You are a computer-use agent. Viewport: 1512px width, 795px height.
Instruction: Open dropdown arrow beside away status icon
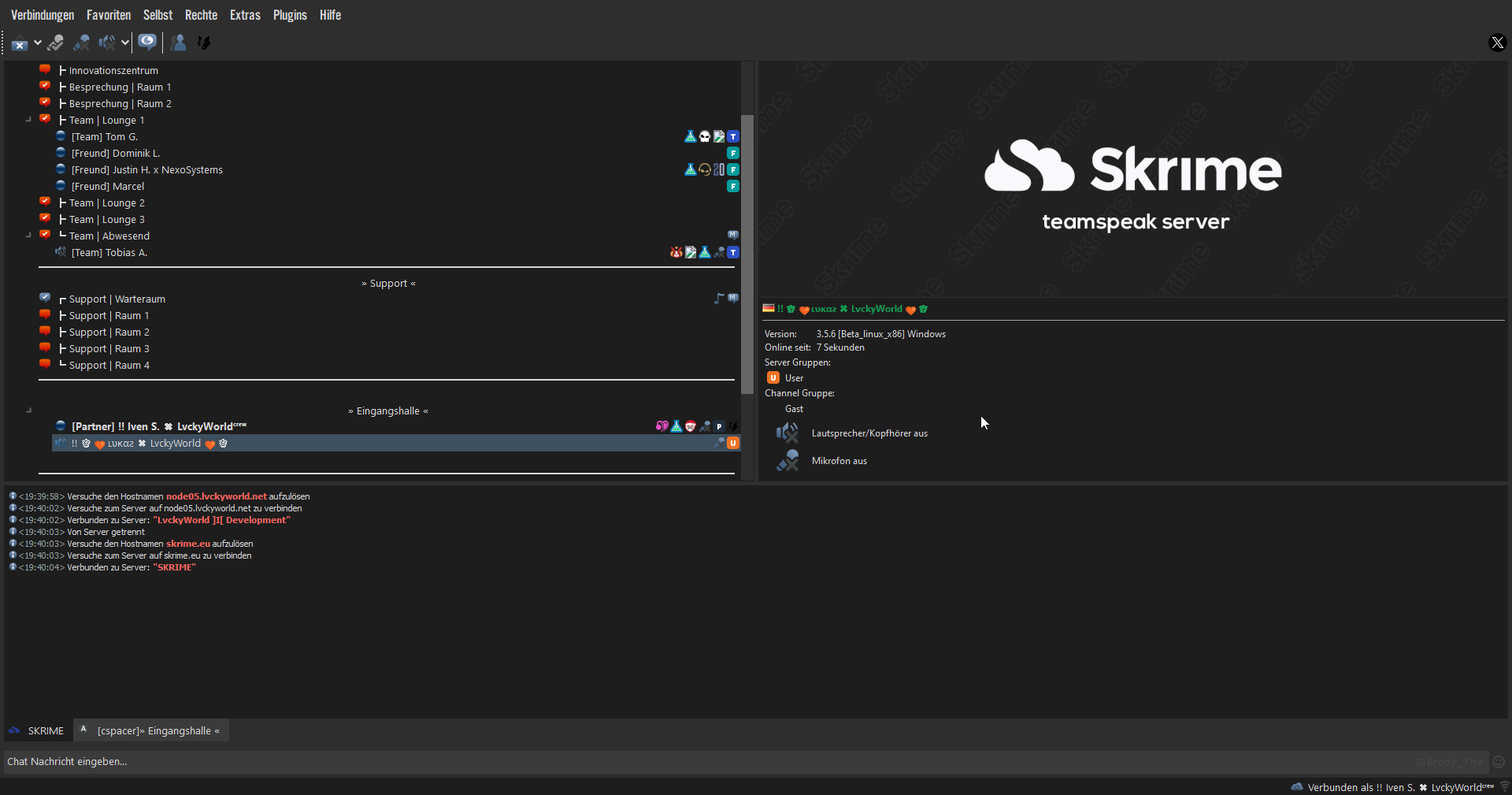click(37, 43)
